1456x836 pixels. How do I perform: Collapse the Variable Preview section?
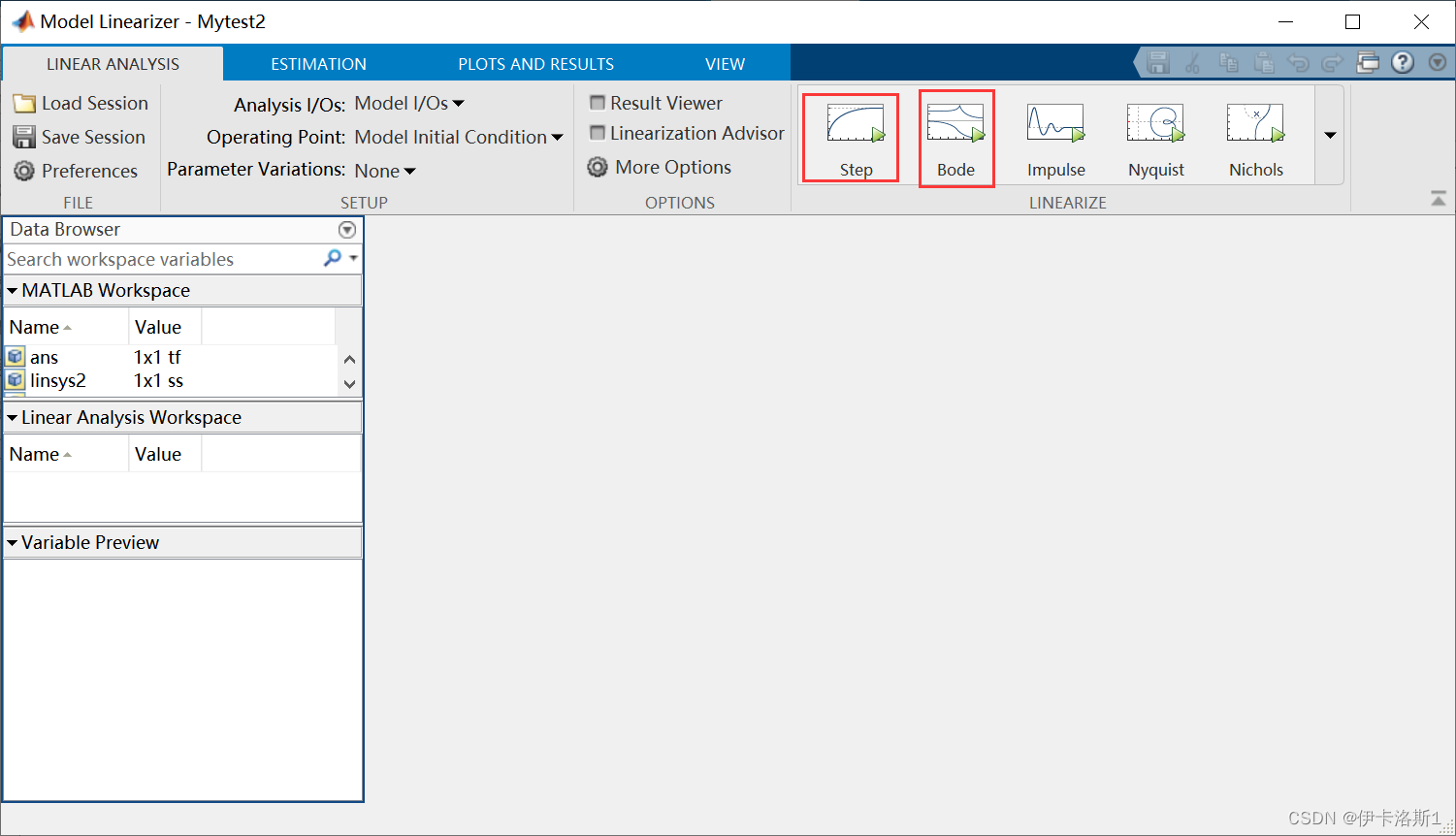pyautogui.click(x=13, y=542)
